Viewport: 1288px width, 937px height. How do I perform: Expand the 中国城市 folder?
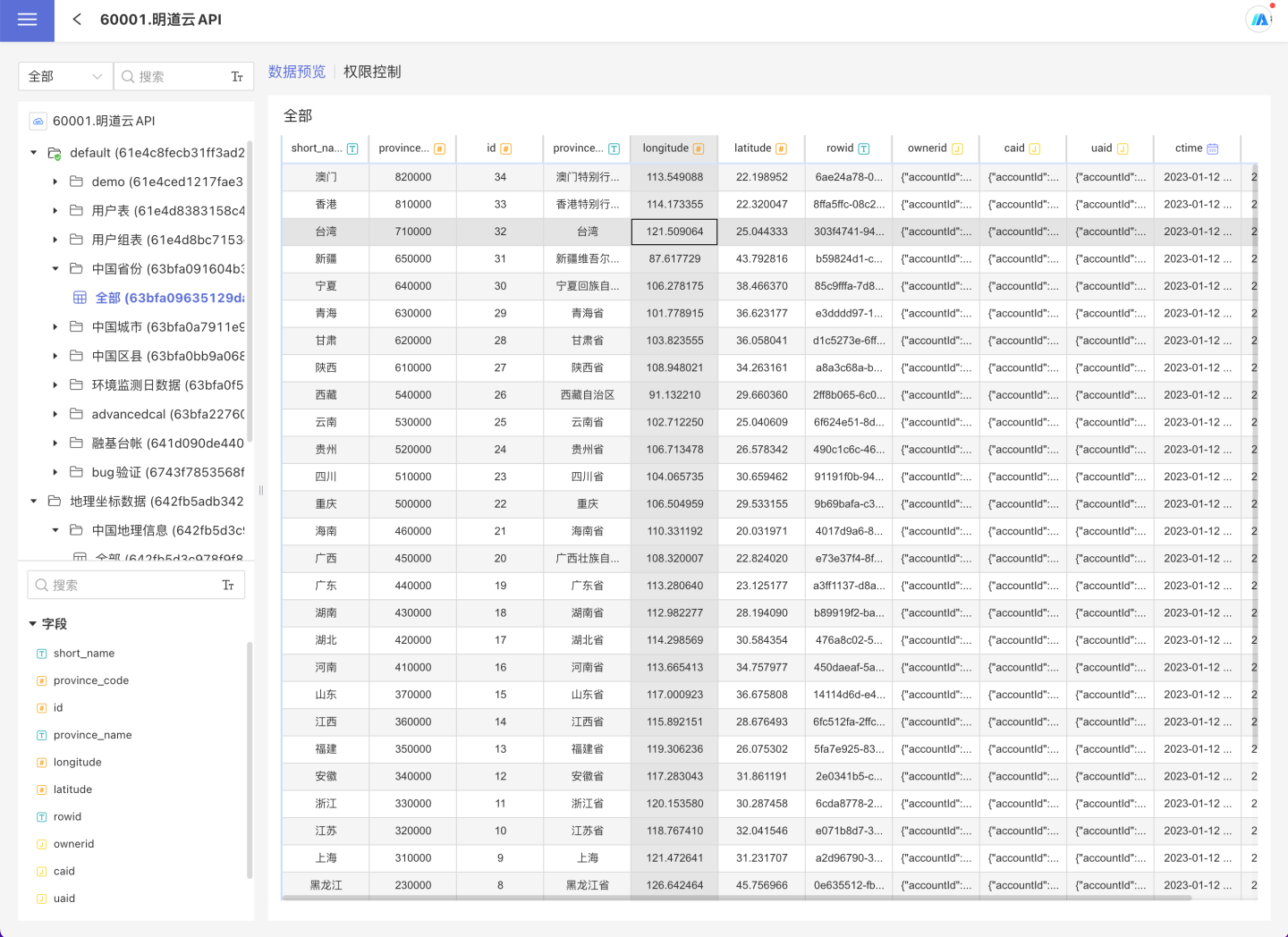pyautogui.click(x=55, y=327)
